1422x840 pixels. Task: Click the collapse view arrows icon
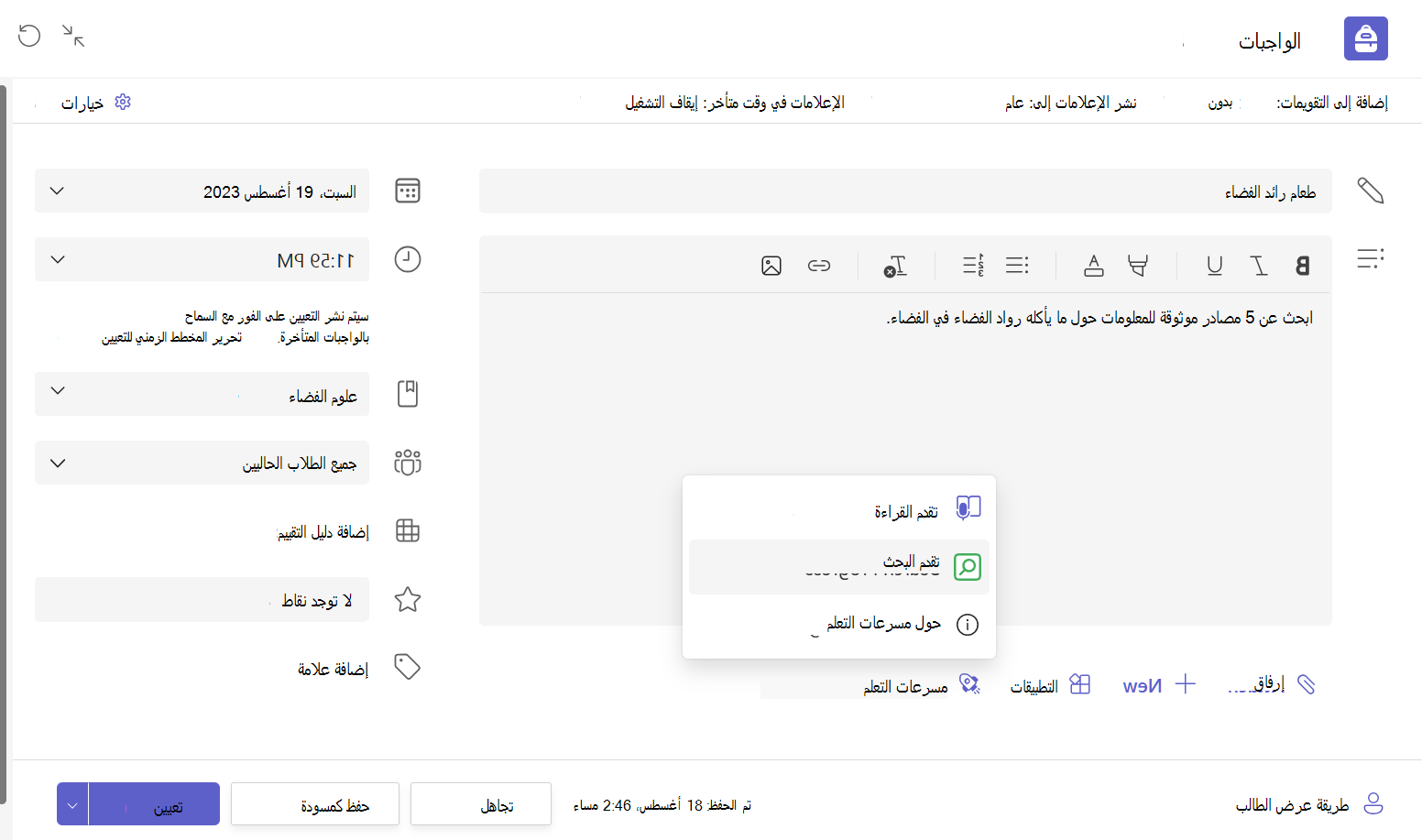[x=73, y=36]
